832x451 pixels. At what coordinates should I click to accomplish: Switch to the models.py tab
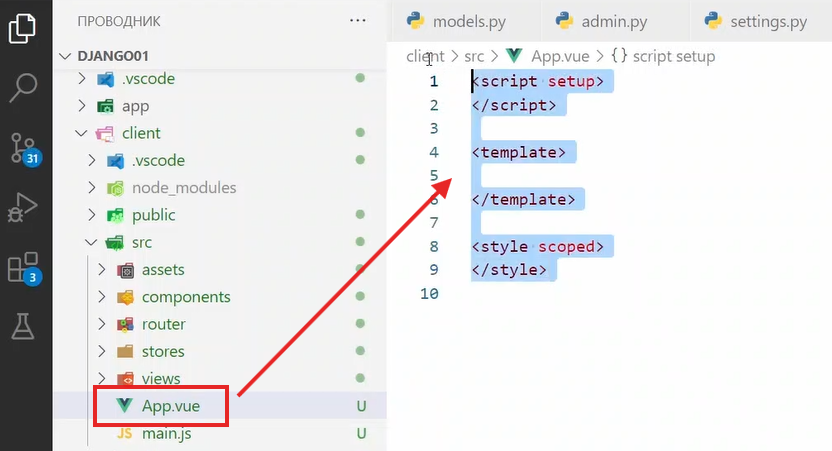point(460,21)
